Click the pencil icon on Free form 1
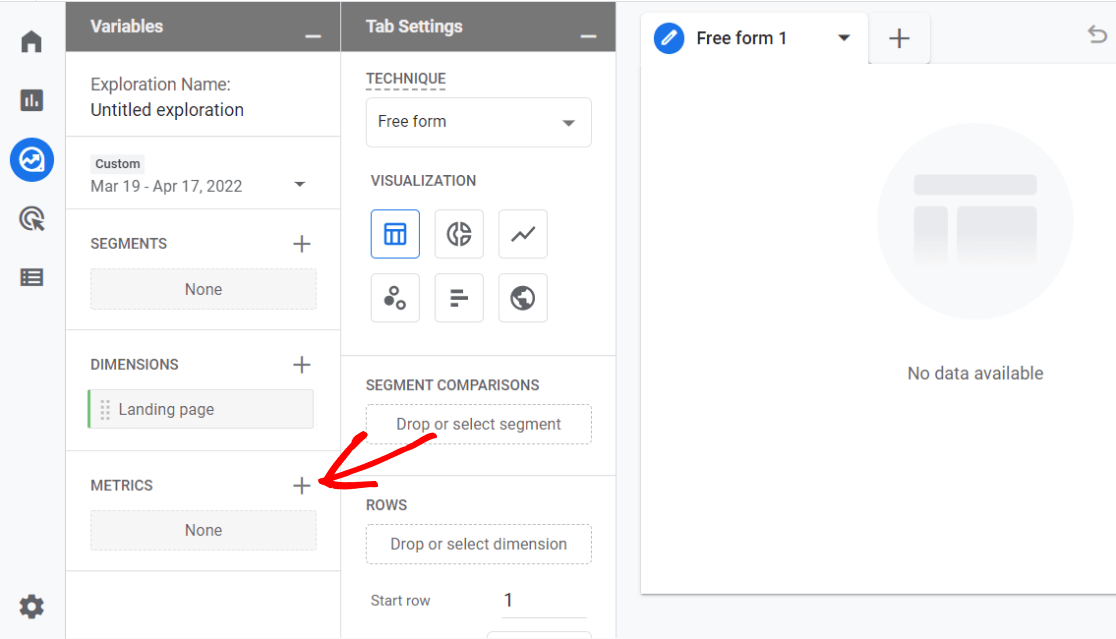 (x=668, y=38)
